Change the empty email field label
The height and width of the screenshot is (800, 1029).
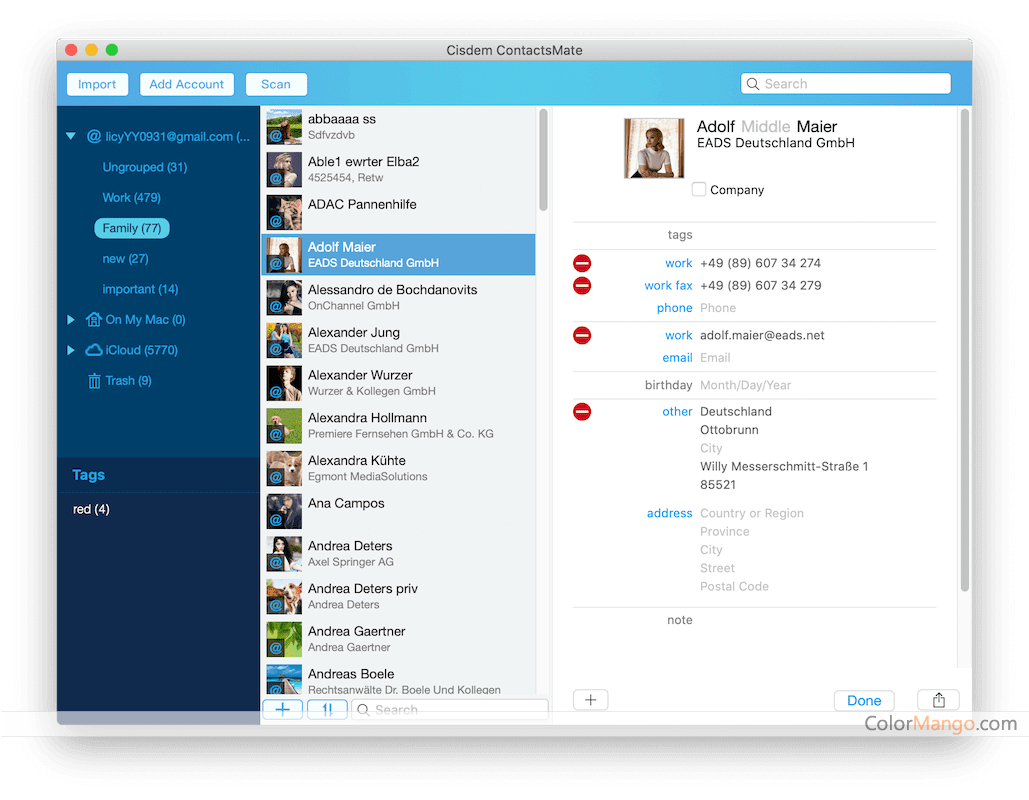coord(677,358)
